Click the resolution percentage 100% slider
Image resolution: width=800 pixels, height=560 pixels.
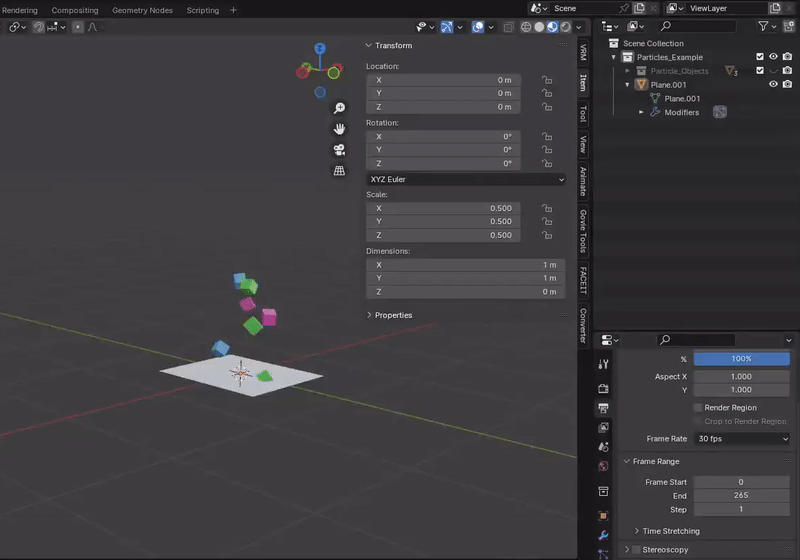(x=741, y=359)
